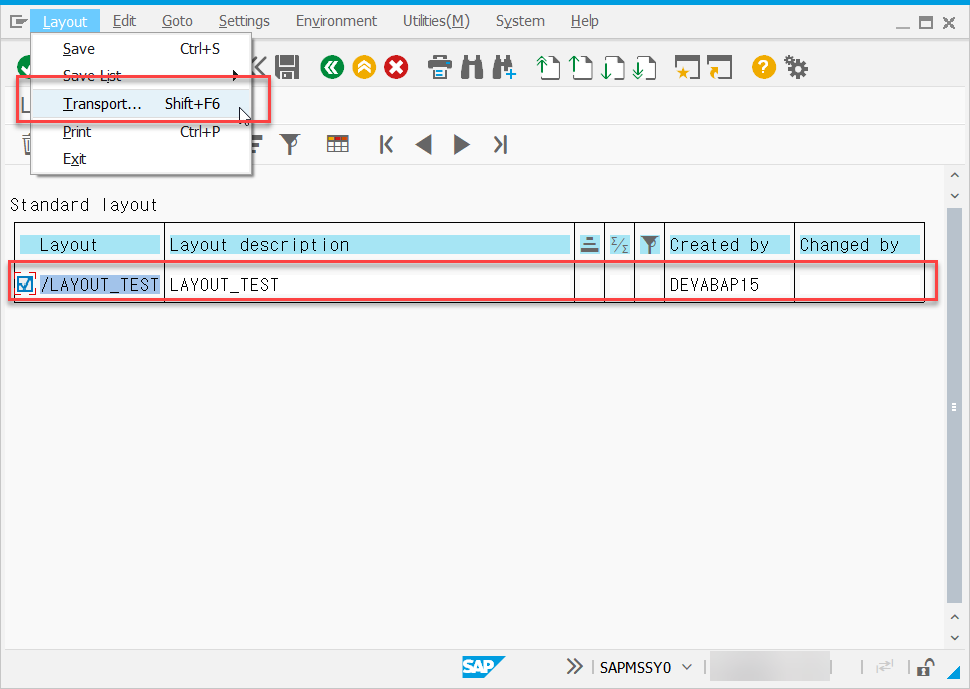Choose Exit in the Layout menu
970x689 pixels.
(141, 159)
